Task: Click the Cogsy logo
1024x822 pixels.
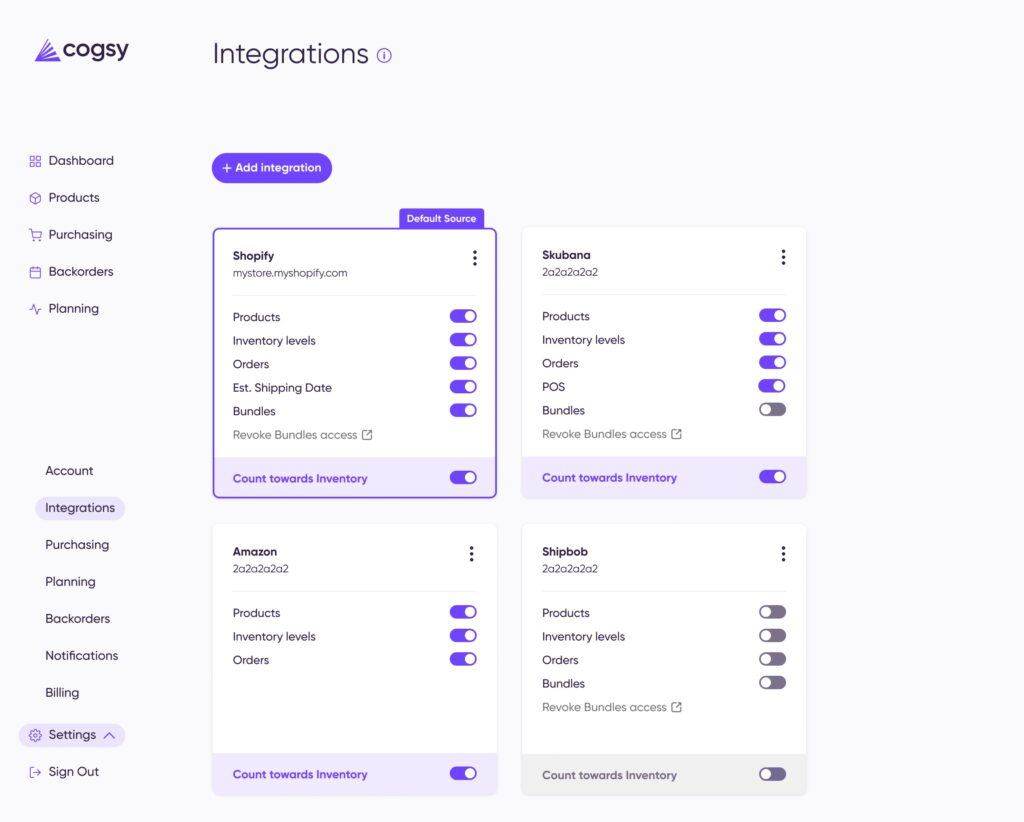Action: click(82, 50)
